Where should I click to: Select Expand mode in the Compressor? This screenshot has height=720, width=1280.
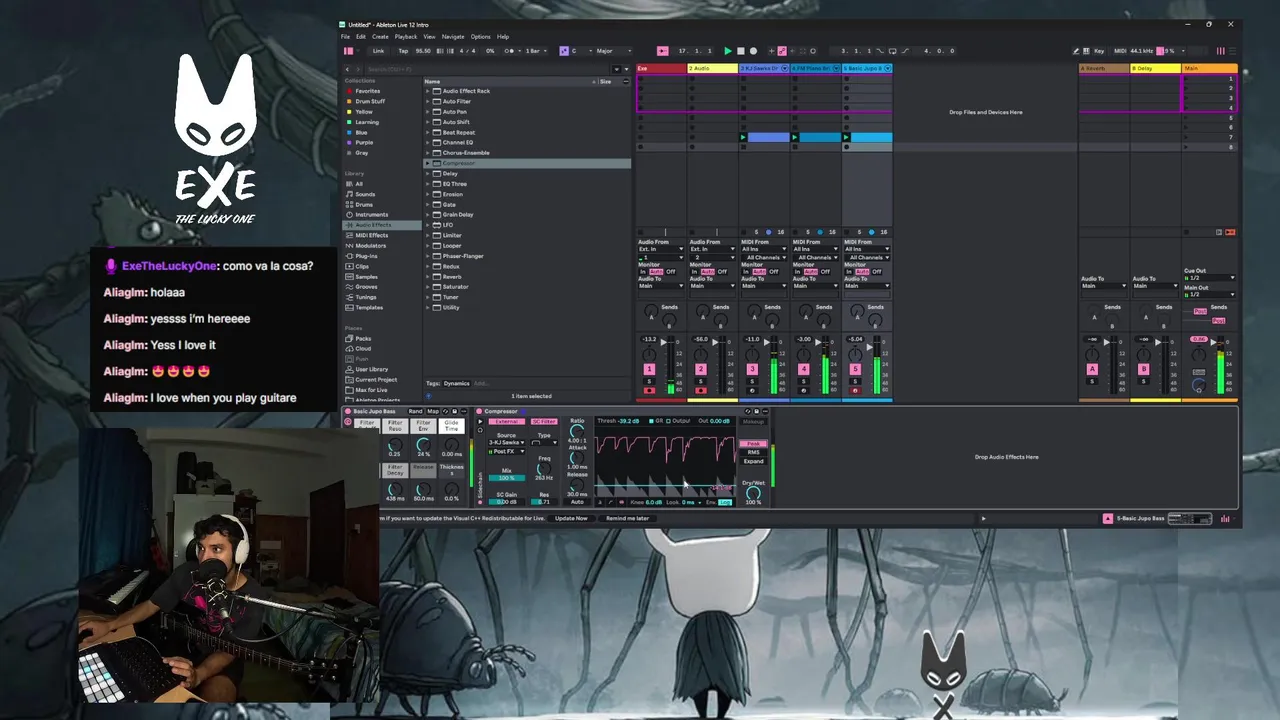click(x=753, y=461)
